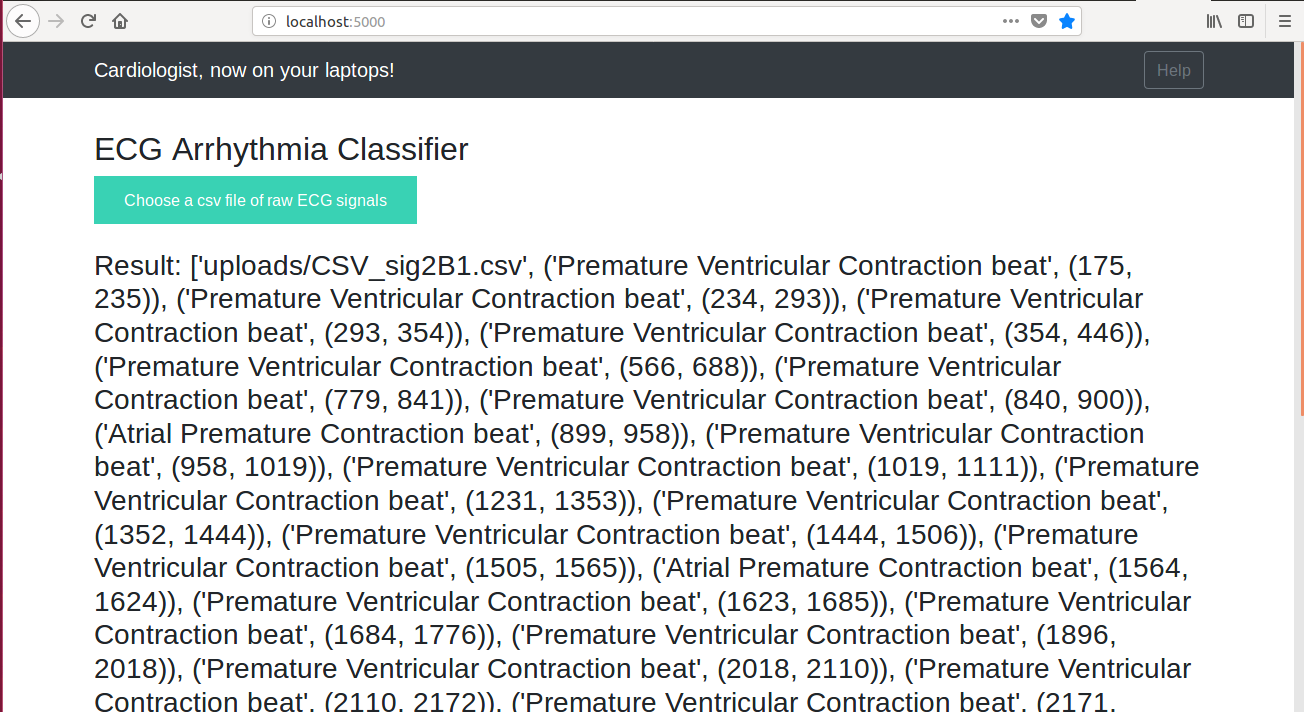Toggle the blue bookmark star
The height and width of the screenshot is (712, 1304).
pyautogui.click(x=1067, y=21)
